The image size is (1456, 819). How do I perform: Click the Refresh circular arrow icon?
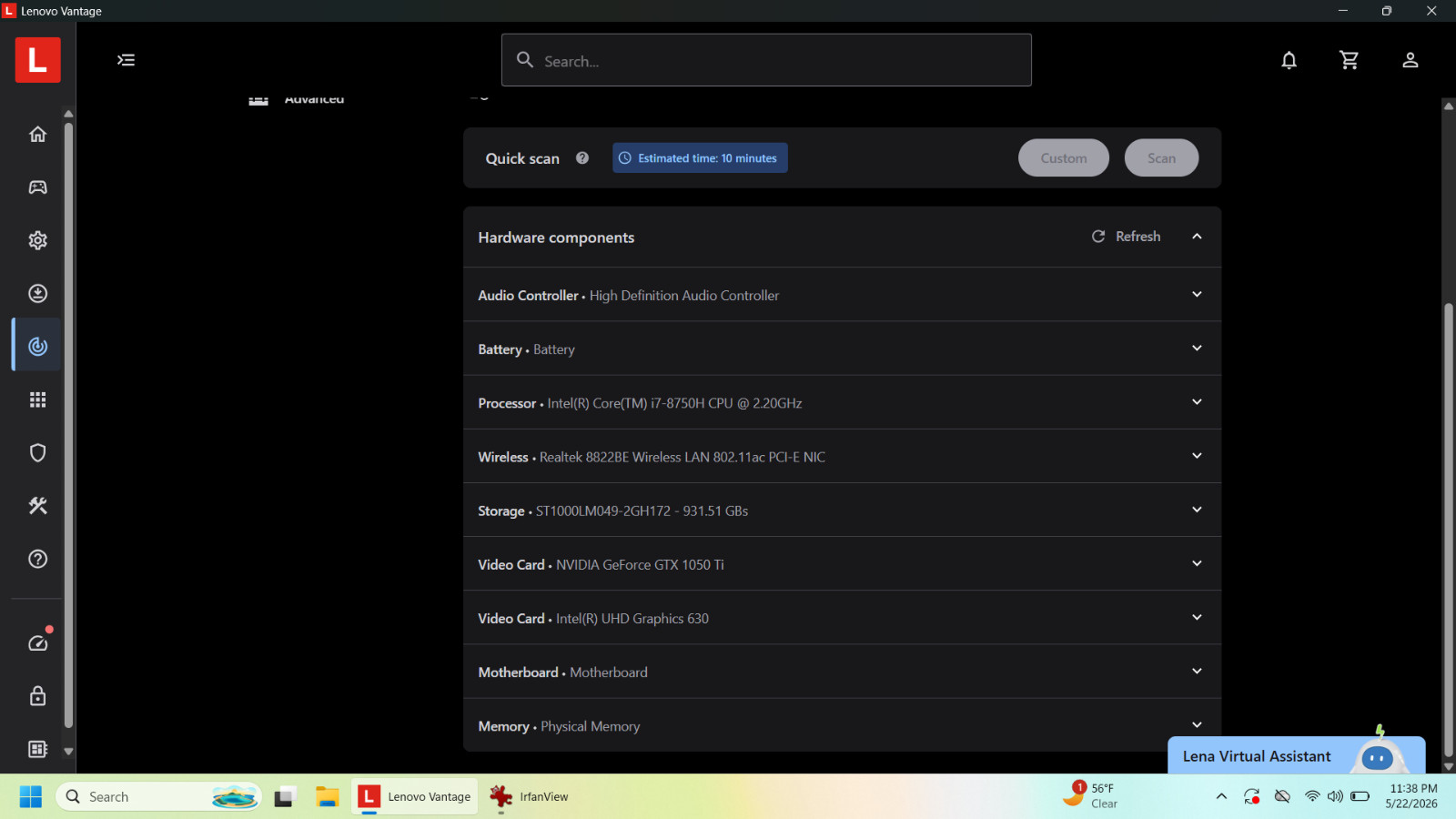coord(1098,236)
